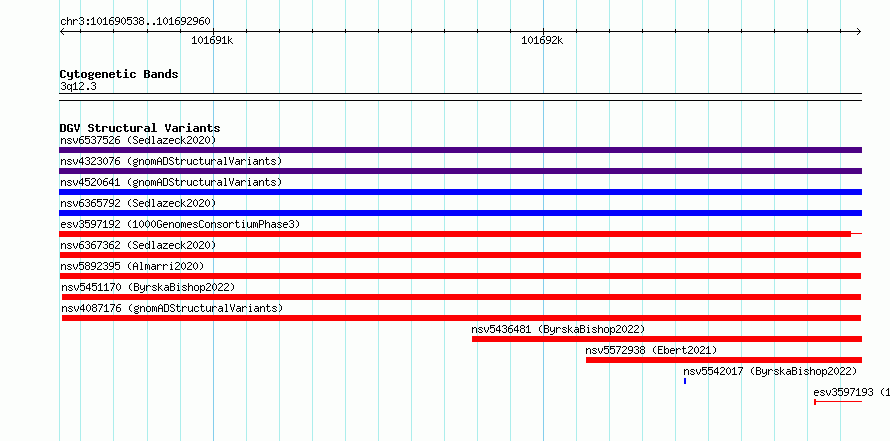This screenshot has height=441, width=890.
Task: Click the 101691k ruler label
Action: click(212, 40)
